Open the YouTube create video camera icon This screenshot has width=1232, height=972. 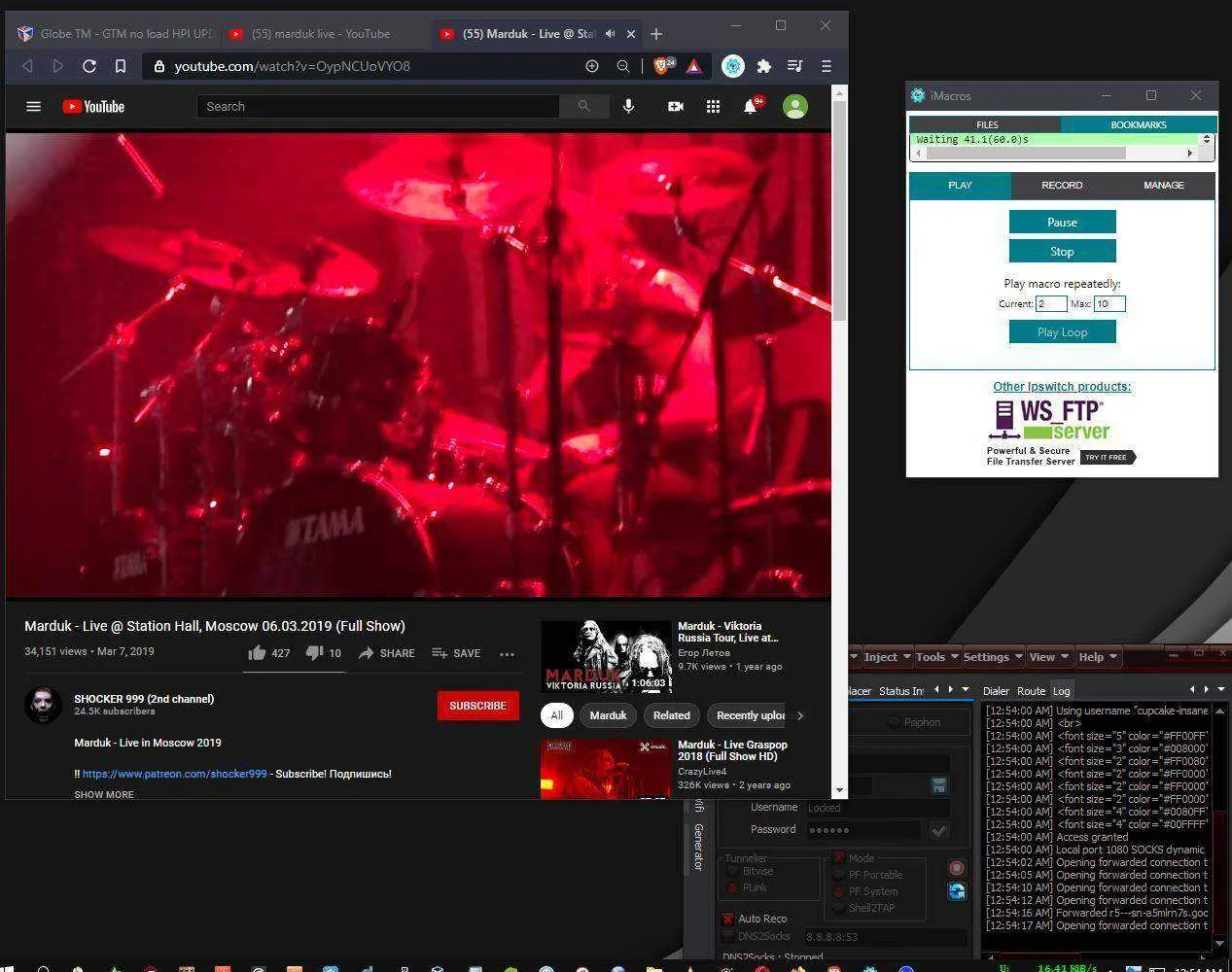click(676, 106)
